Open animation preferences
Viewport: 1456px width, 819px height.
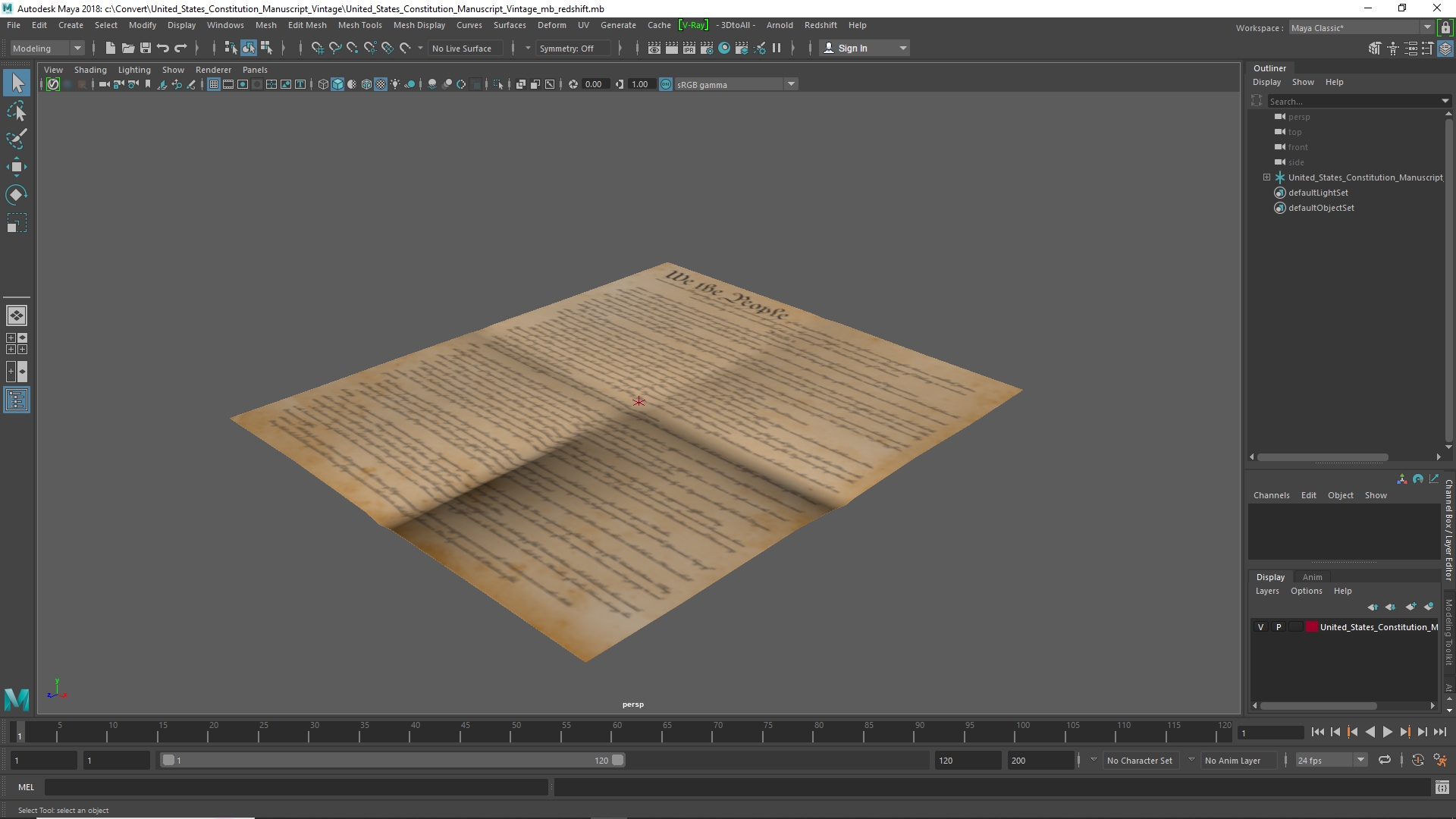[1440, 760]
